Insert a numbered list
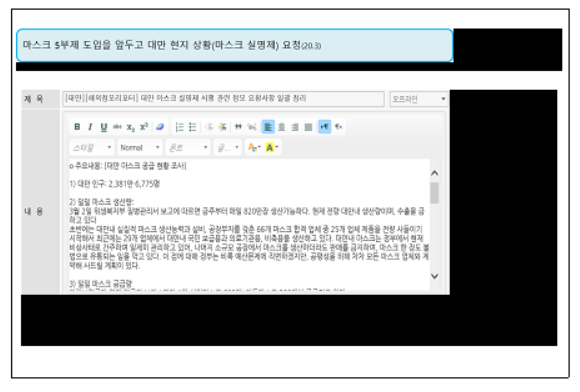580x392 pixels. (179, 127)
